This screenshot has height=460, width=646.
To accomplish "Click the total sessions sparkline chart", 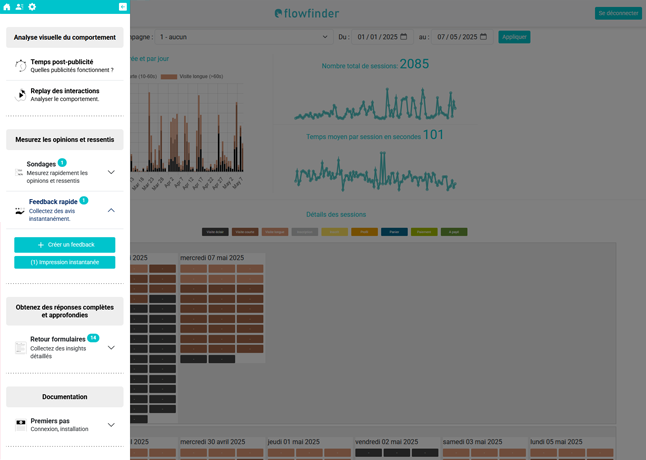I will click(x=375, y=105).
